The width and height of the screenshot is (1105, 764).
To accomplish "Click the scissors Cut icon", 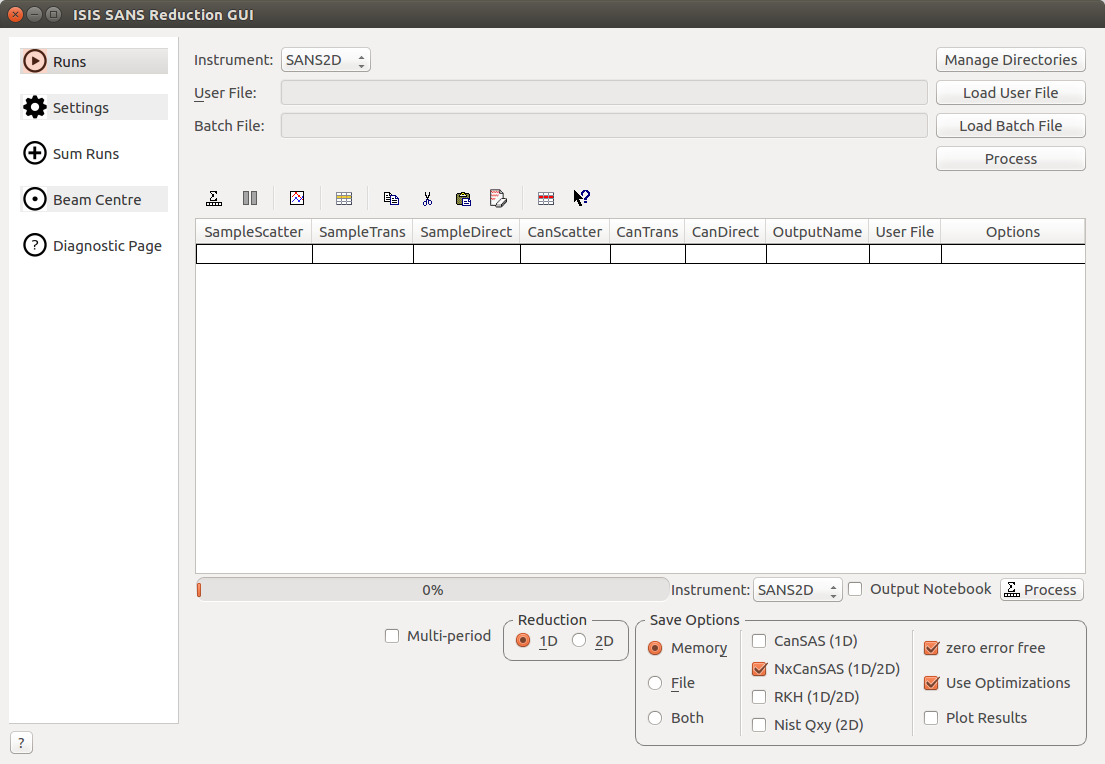I will pos(427,198).
